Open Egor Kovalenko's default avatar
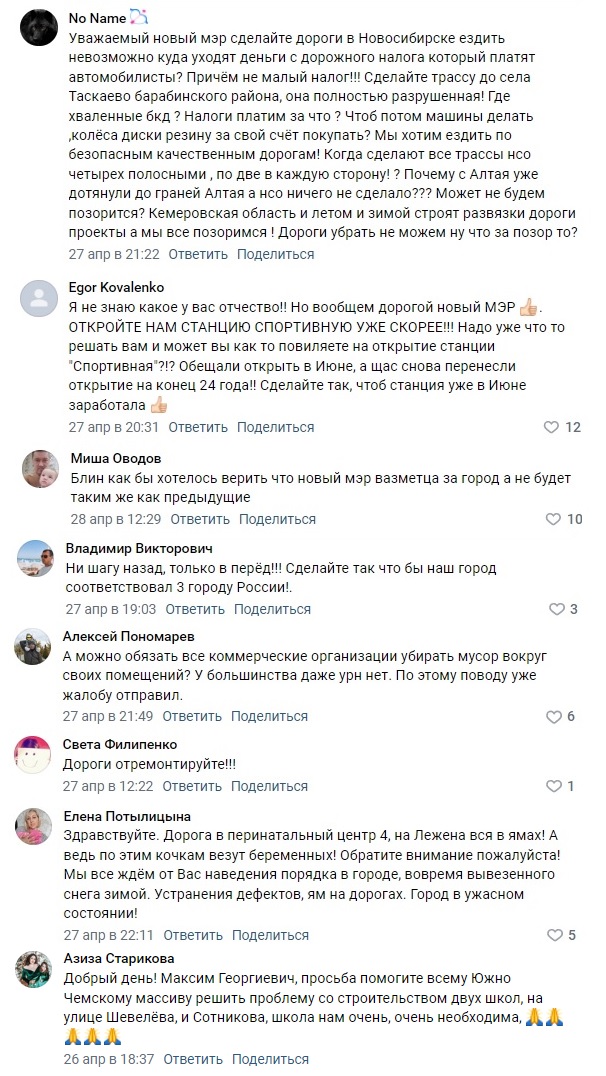 click(x=38, y=297)
